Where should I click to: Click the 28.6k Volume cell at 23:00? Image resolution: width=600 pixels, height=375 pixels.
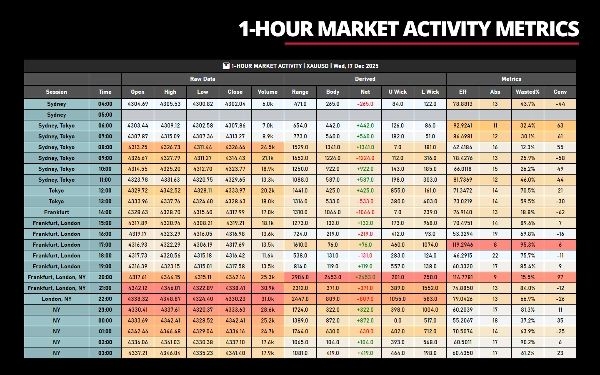[268, 310]
